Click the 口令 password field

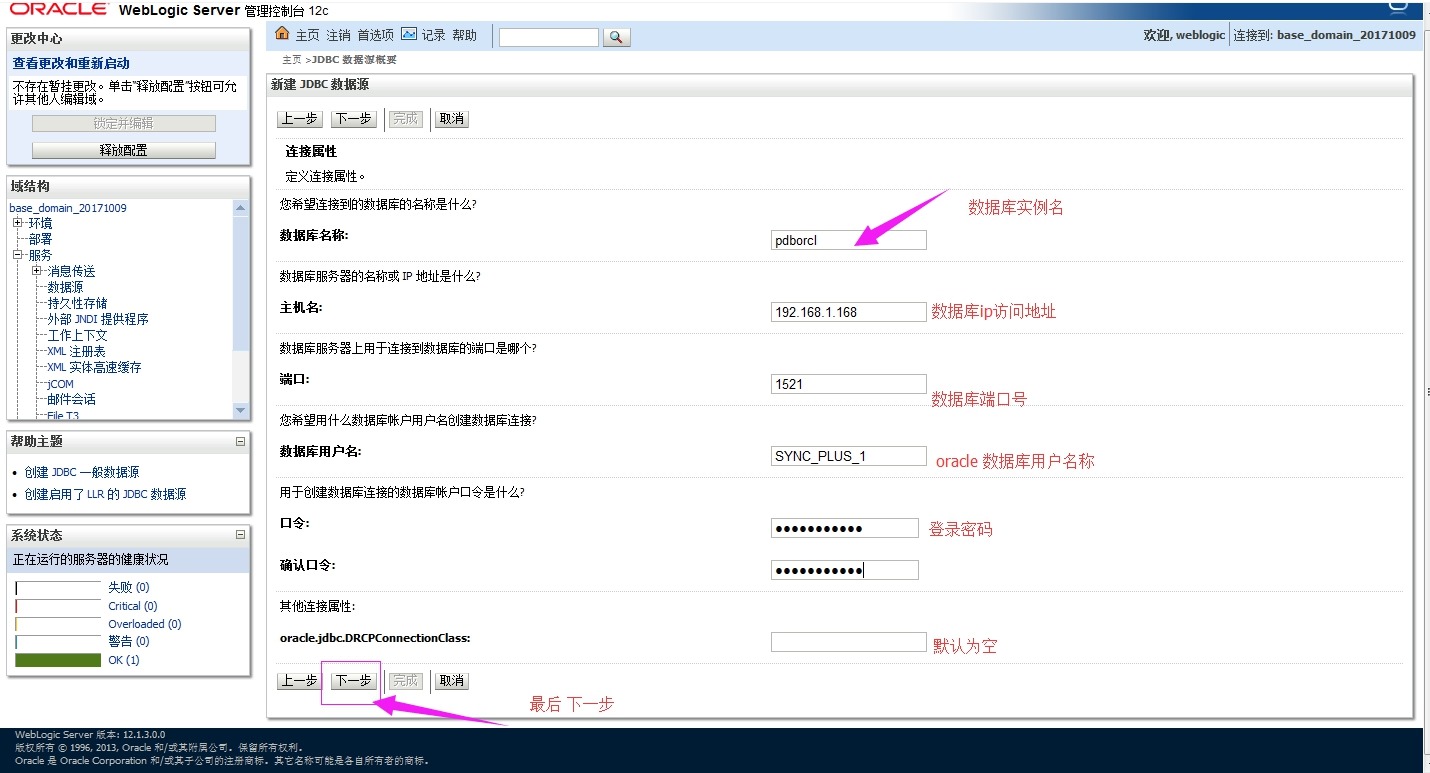(x=845, y=528)
